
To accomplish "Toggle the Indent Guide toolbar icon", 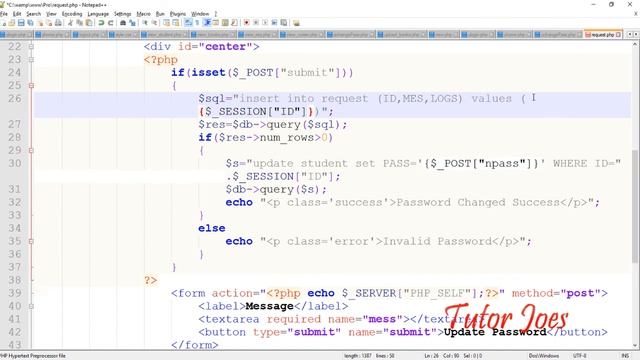I will point(207,23).
